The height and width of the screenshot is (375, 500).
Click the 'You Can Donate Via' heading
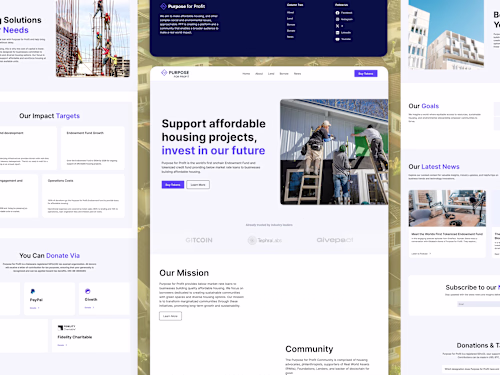pos(49,256)
